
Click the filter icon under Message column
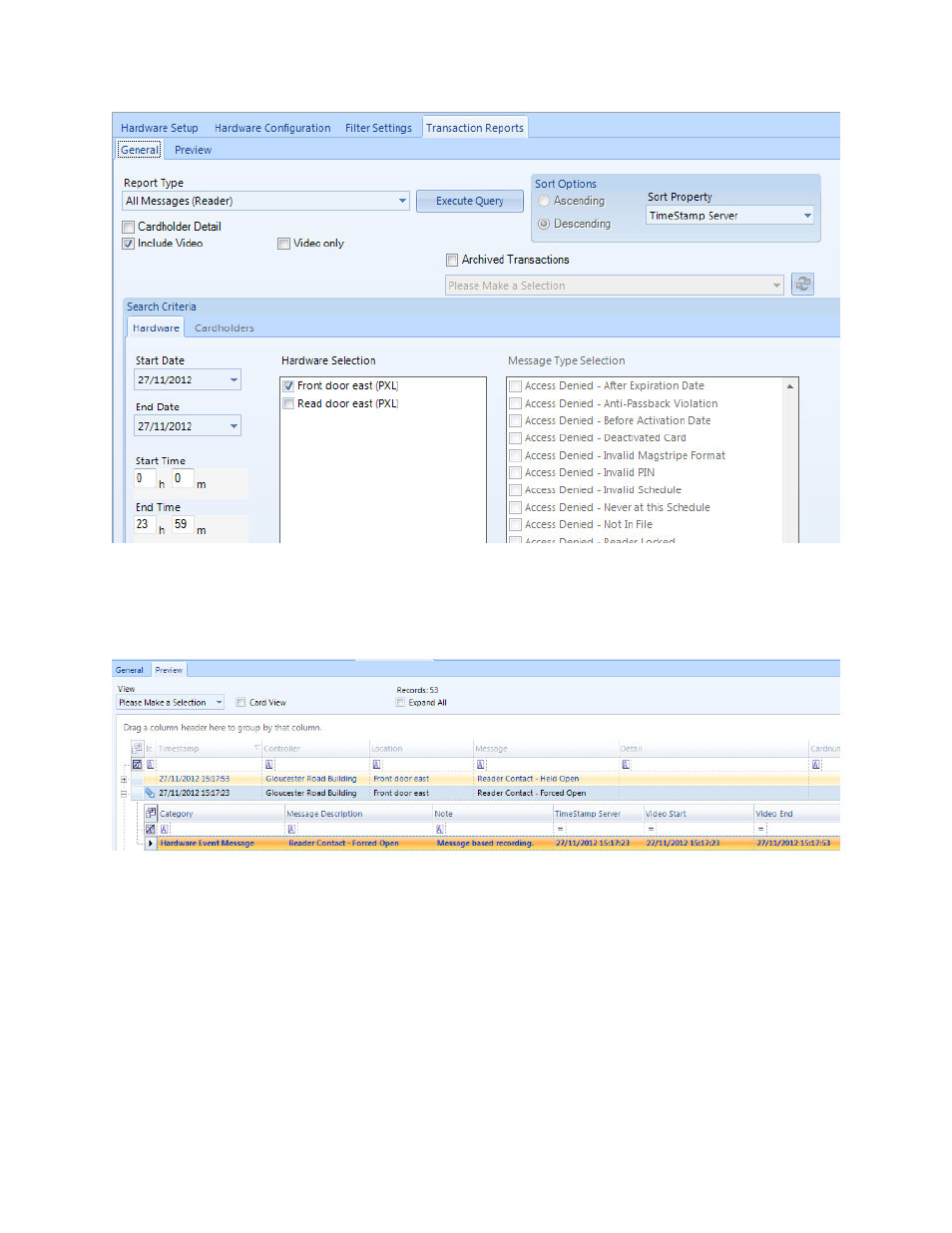(x=481, y=765)
